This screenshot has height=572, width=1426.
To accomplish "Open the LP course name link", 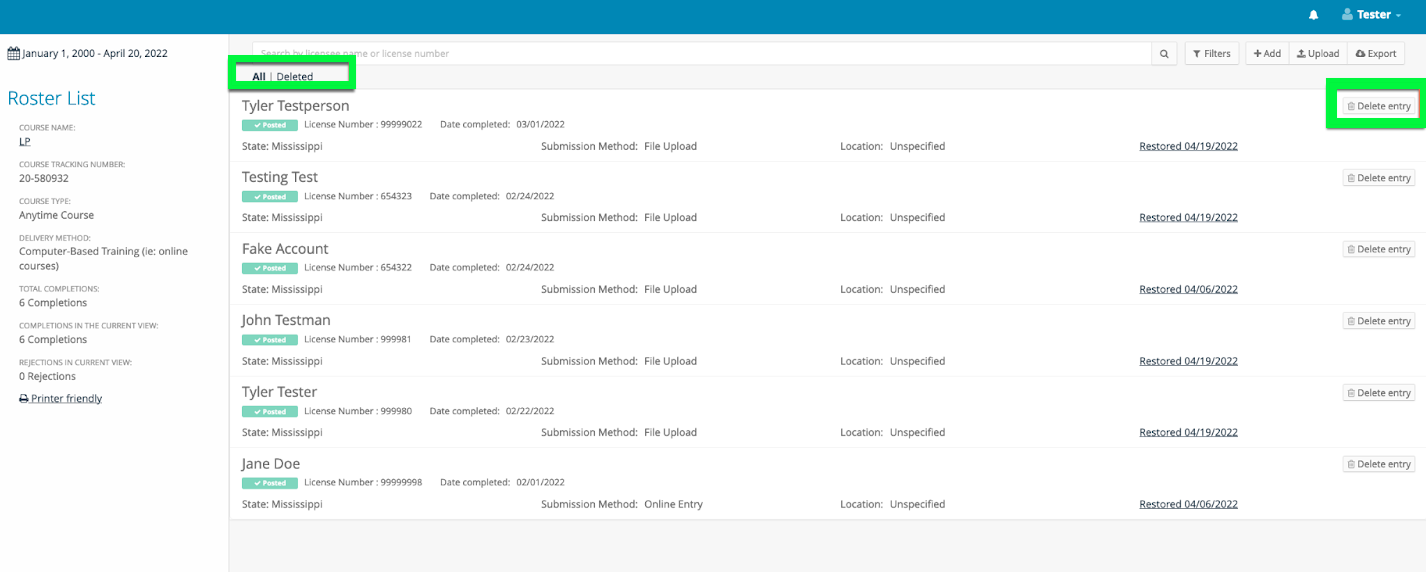I will coord(25,142).
